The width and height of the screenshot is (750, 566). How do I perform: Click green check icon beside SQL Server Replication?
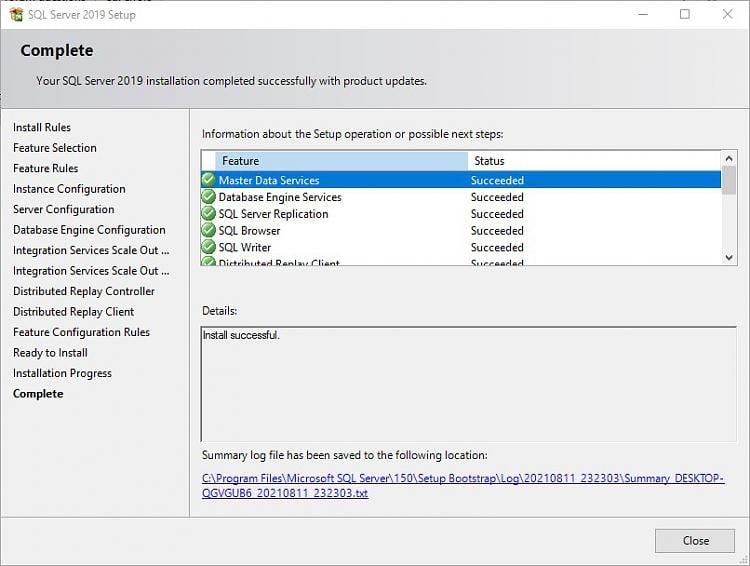209,213
